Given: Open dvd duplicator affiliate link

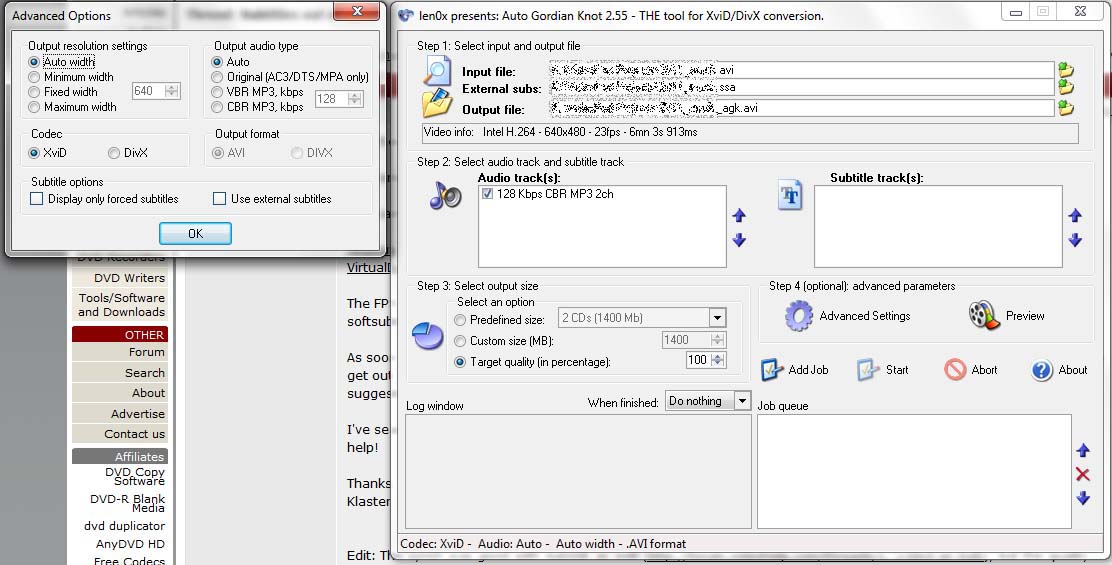Looking at the screenshot, I should [124, 525].
